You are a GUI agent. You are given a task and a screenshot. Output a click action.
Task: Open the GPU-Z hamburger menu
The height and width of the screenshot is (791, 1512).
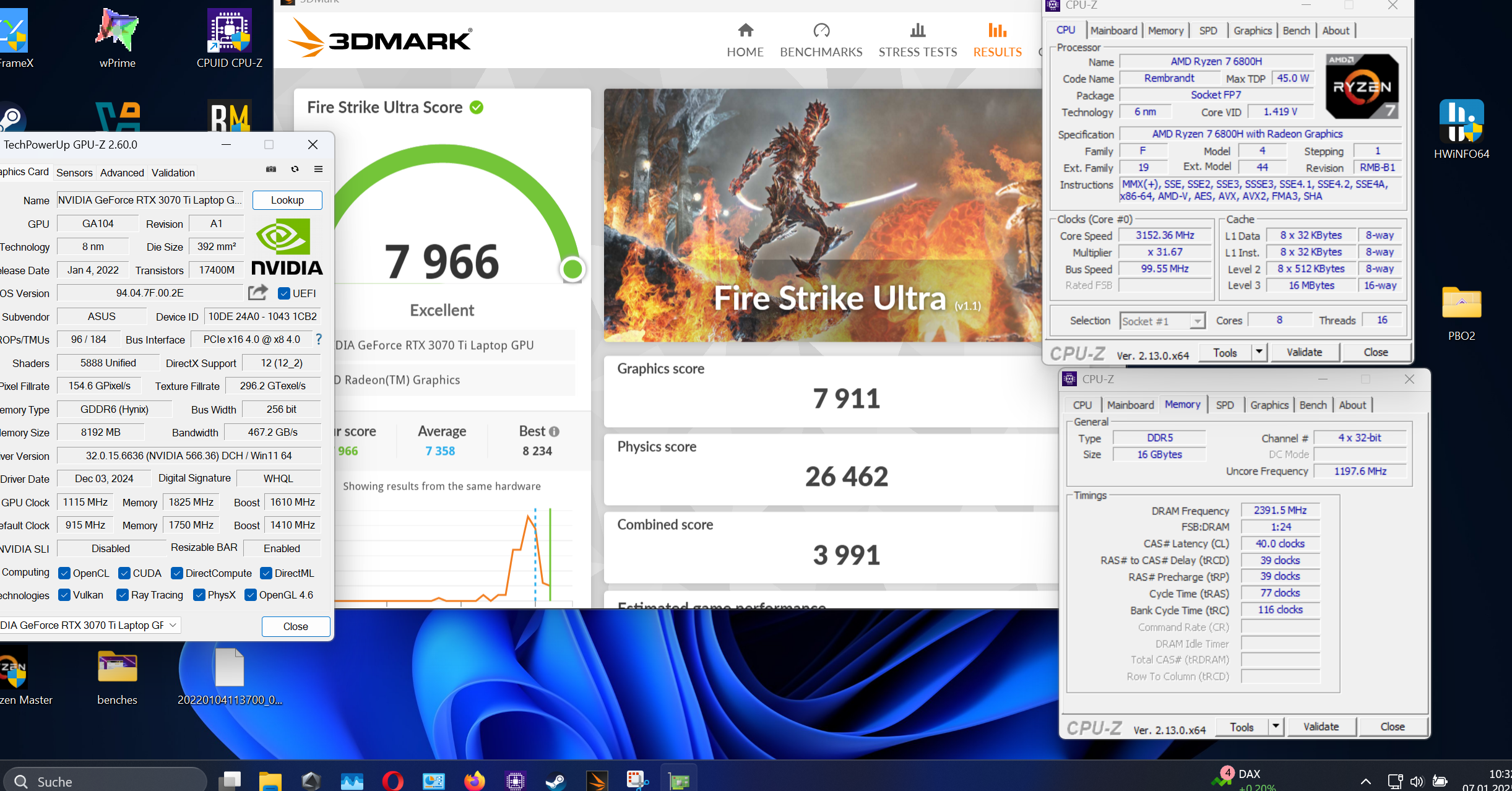coord(318,169)
